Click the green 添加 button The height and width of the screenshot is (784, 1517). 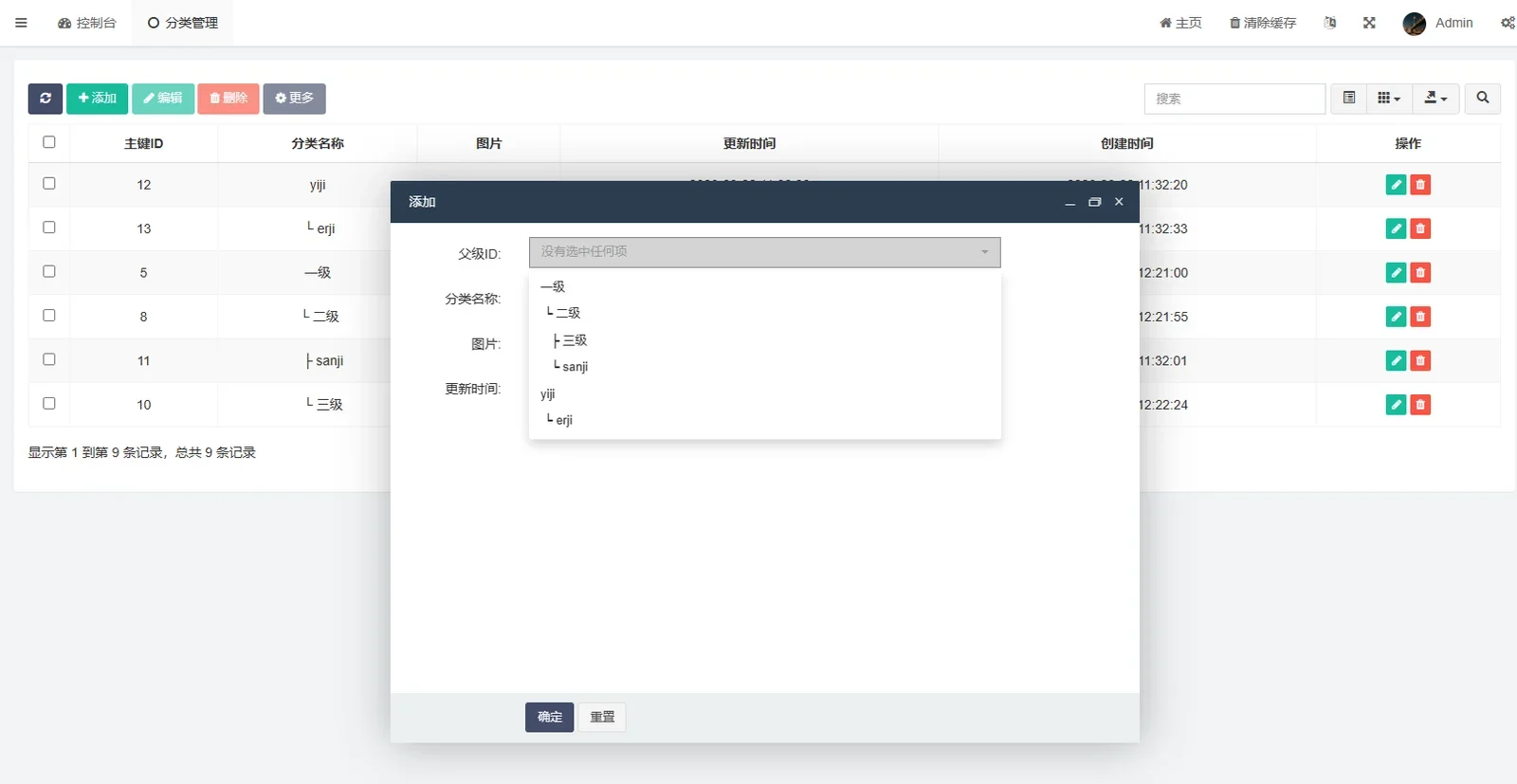97,99
